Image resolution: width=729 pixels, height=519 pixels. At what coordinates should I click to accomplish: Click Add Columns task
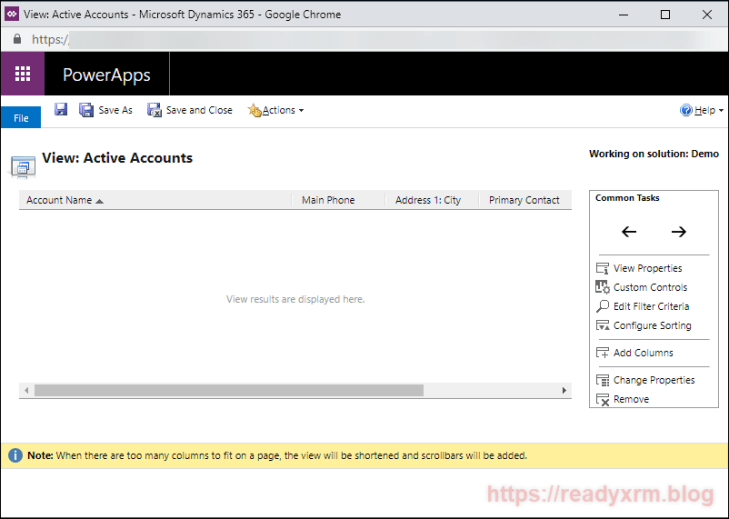click(x=642, y=353)
